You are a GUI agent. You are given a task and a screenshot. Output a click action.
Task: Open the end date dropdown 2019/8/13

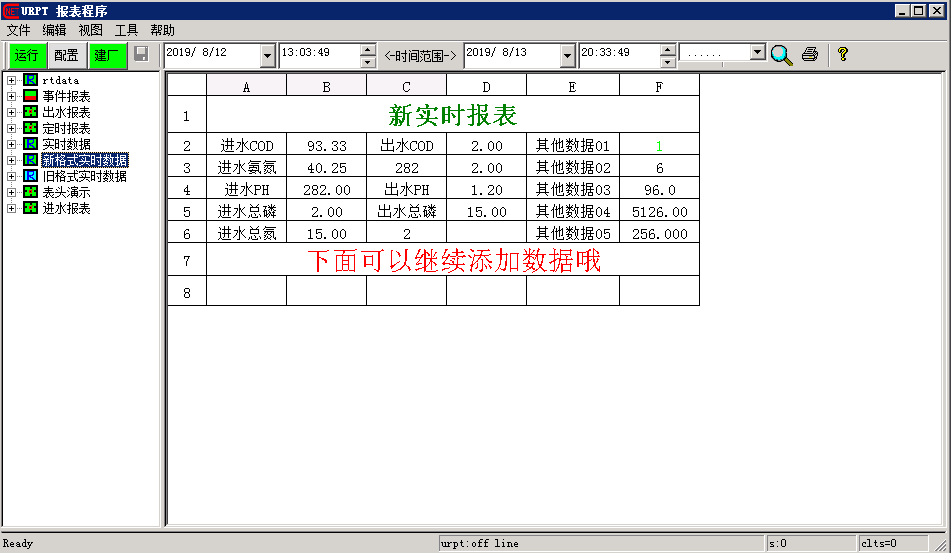pyautogui.click(x=568, y=55)
